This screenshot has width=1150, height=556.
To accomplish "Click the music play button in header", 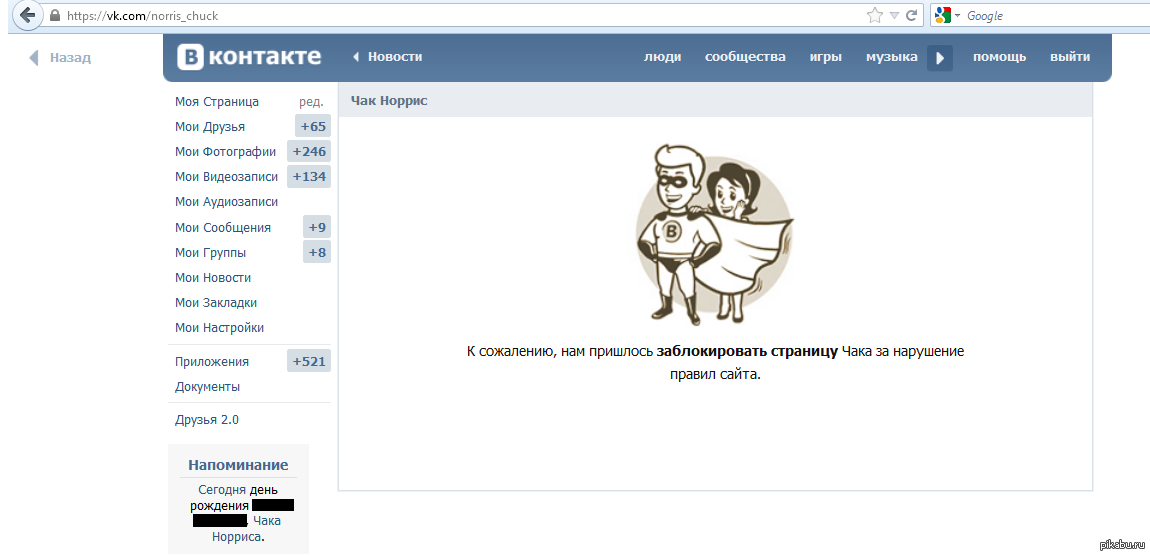I will (939, 58).
